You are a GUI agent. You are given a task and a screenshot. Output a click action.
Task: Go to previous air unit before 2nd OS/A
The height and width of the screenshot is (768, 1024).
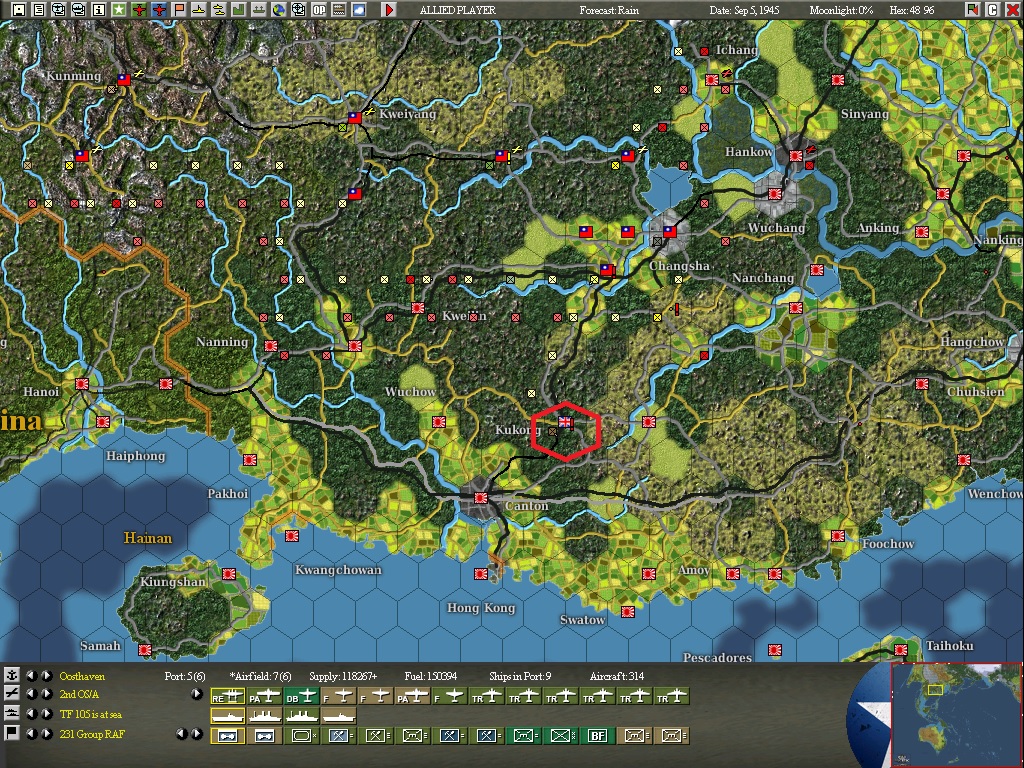tap(31, 694)
